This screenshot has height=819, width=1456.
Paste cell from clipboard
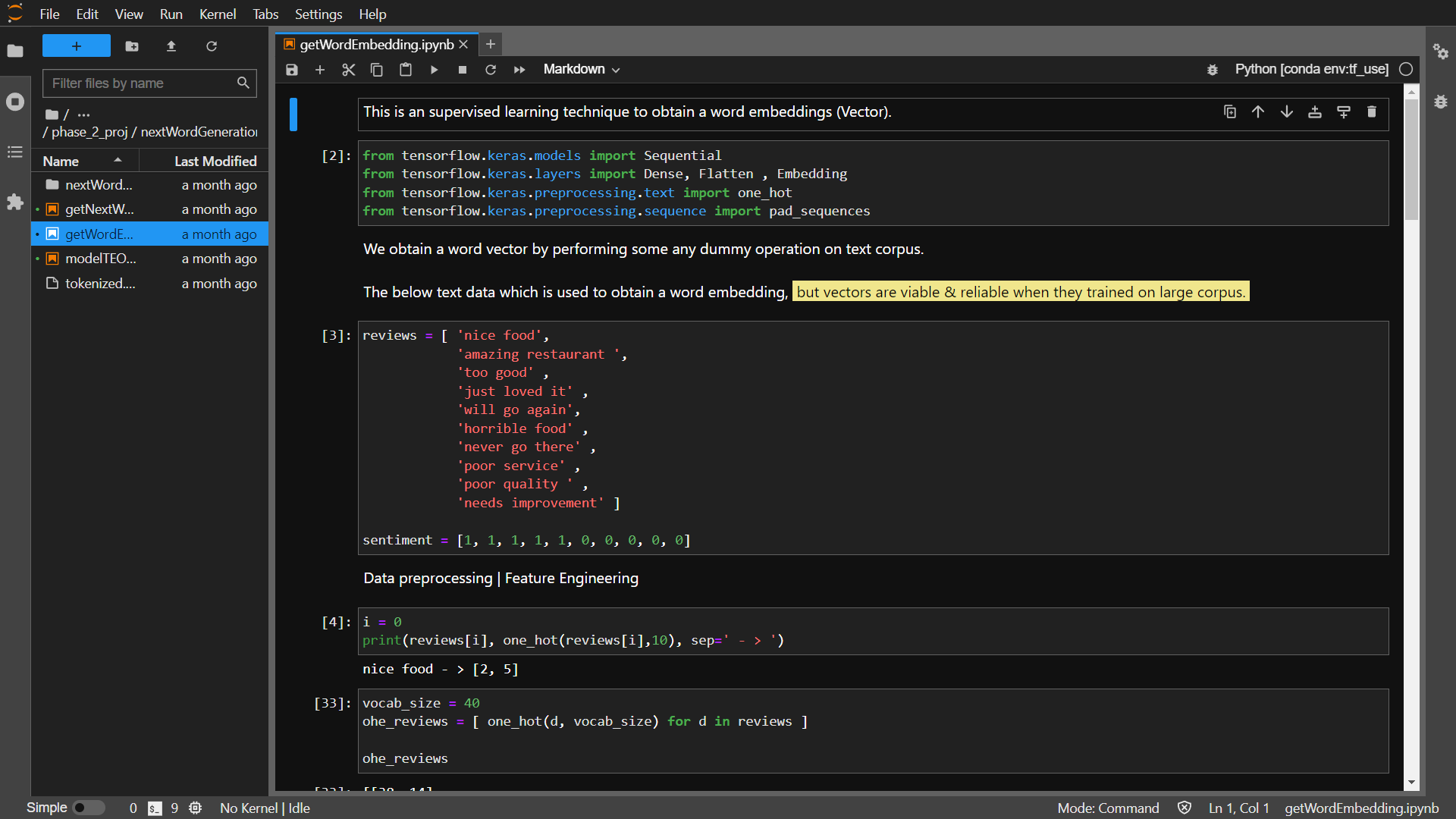(x=406, y=70)
